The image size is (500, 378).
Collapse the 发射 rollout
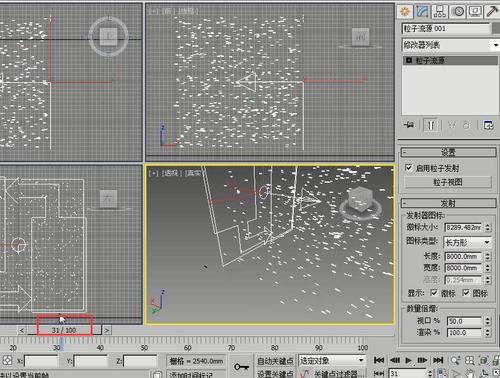tap(448, 203)
